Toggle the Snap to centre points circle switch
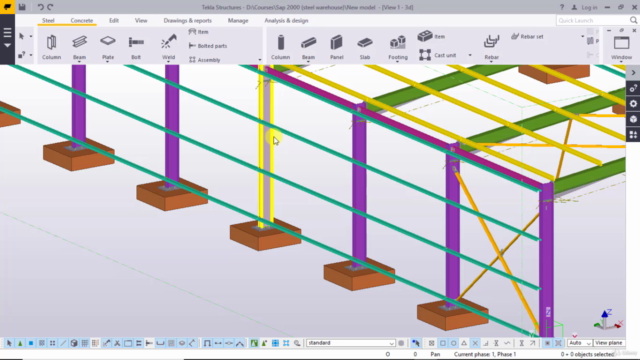Image resolution: width=640 pixels, height=360 pixels. pyautogui.click(x=453, y=343)
